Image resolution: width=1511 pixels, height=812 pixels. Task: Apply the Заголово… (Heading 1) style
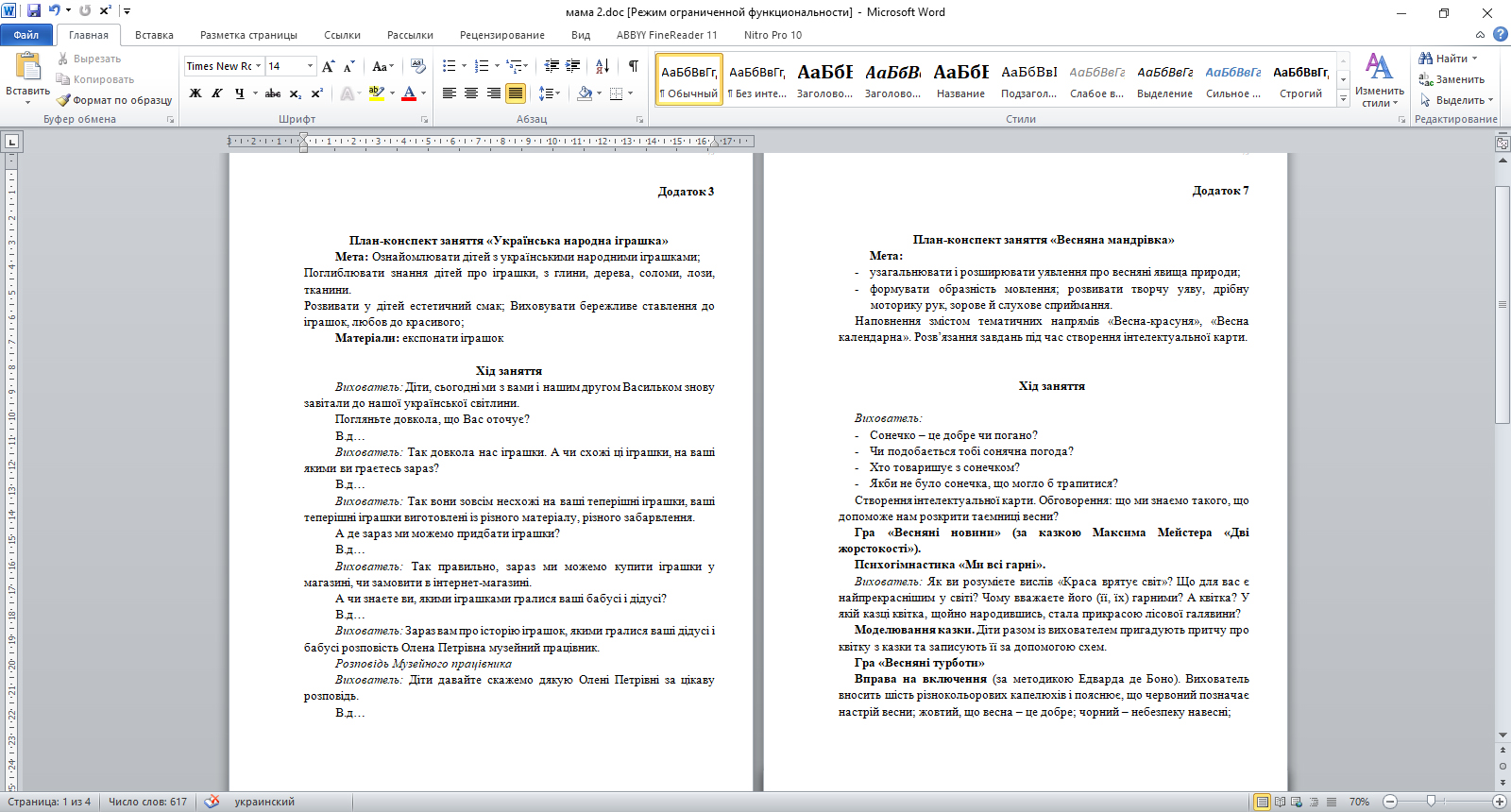[x=824, y=80]
